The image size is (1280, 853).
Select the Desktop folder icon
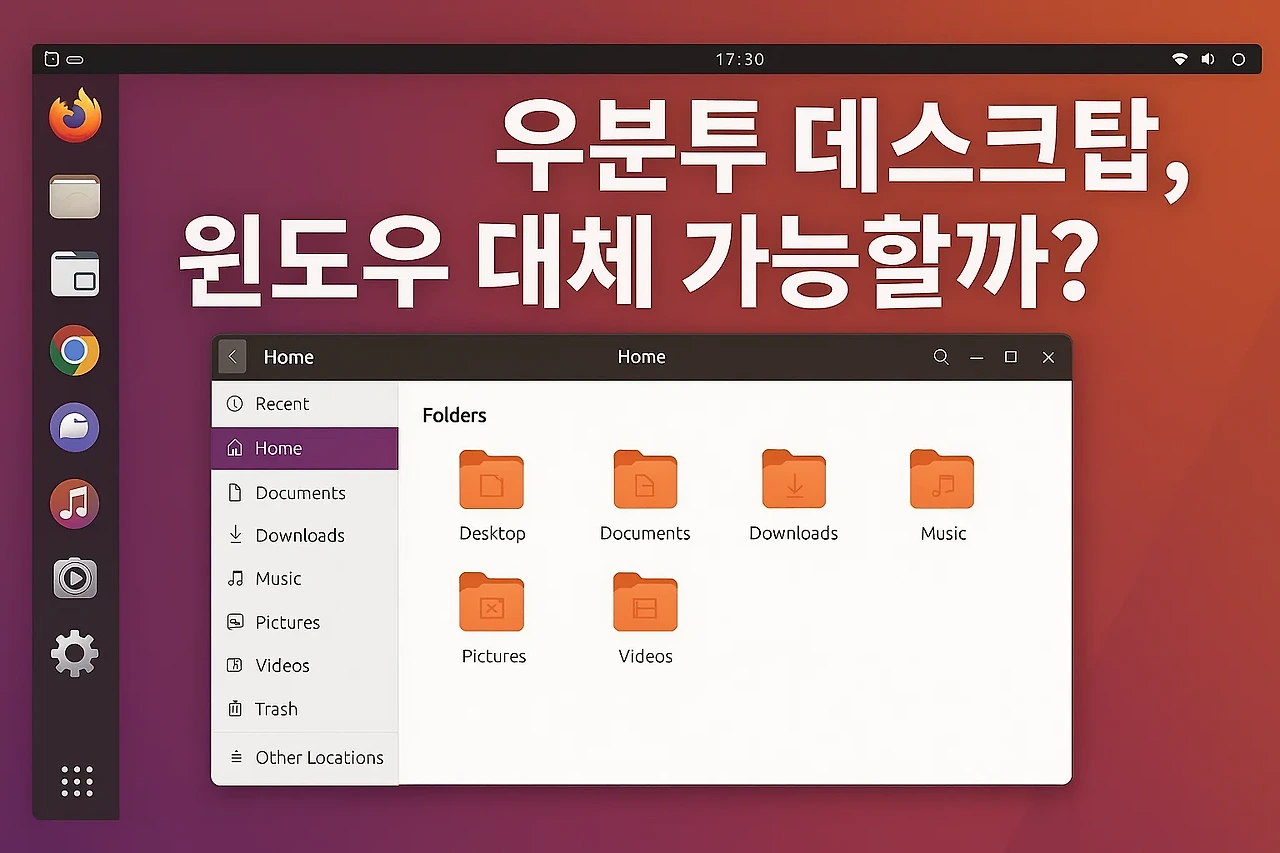pos(492,480)
